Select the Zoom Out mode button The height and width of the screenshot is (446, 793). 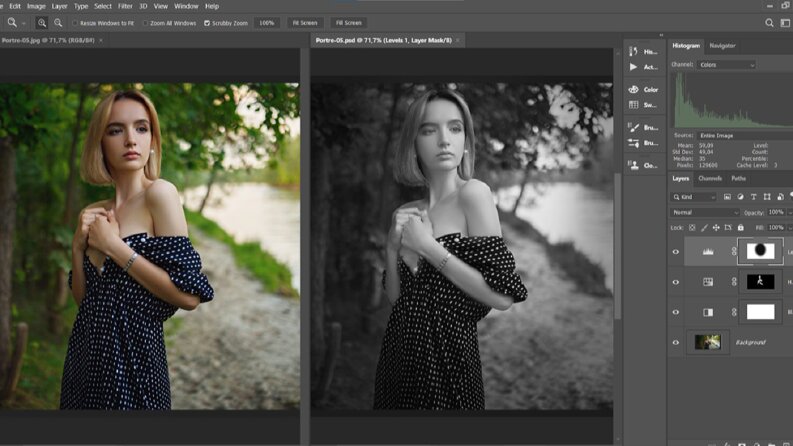click(58, 23)
